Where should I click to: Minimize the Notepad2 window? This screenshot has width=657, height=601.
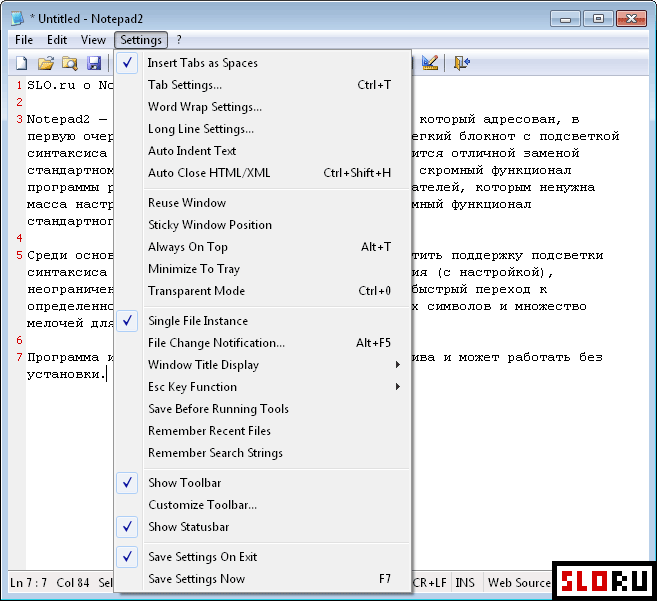[565, 19]
